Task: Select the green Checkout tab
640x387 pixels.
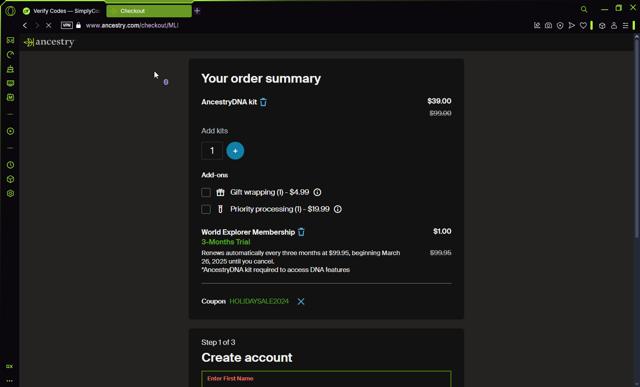Action: [x=149, y=11]
